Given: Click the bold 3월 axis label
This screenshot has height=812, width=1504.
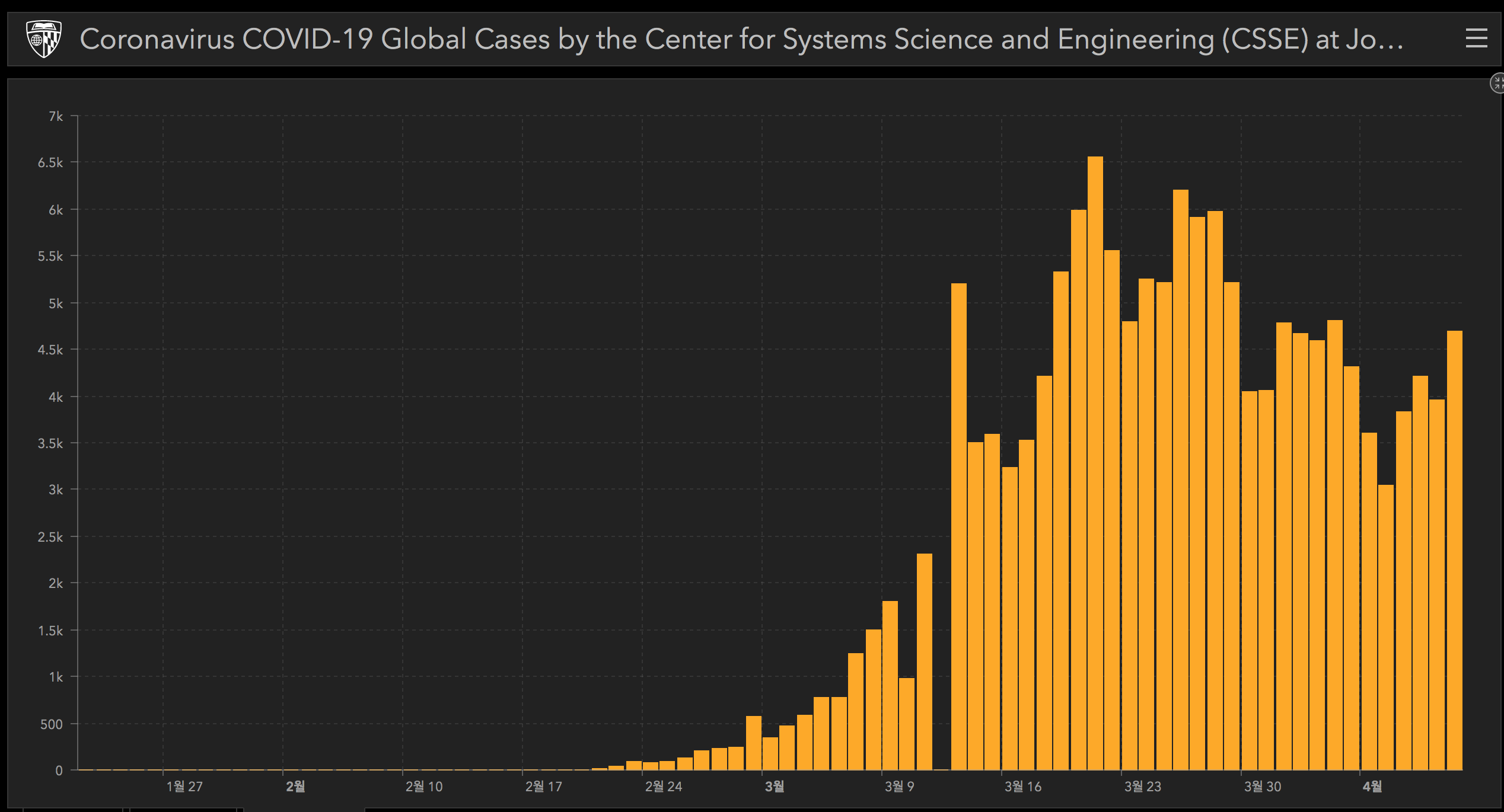Looking at the screenshot, I should [x=775, y=787].
